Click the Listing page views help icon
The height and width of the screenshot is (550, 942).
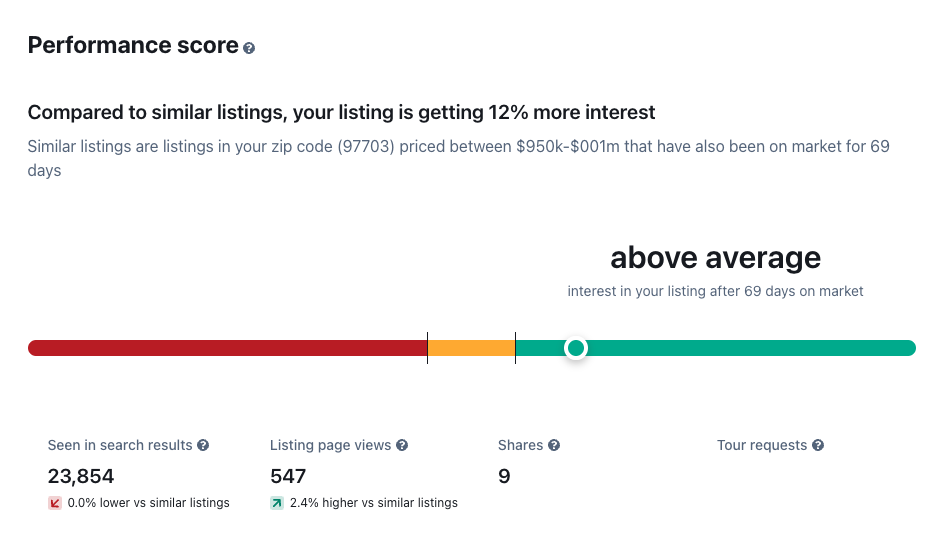[x=402, y=445]
